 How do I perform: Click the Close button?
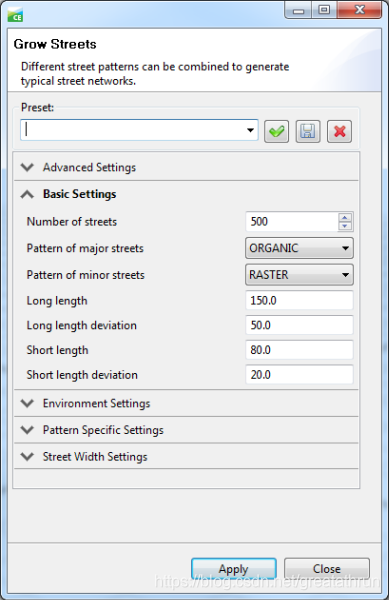click(327, 569)
